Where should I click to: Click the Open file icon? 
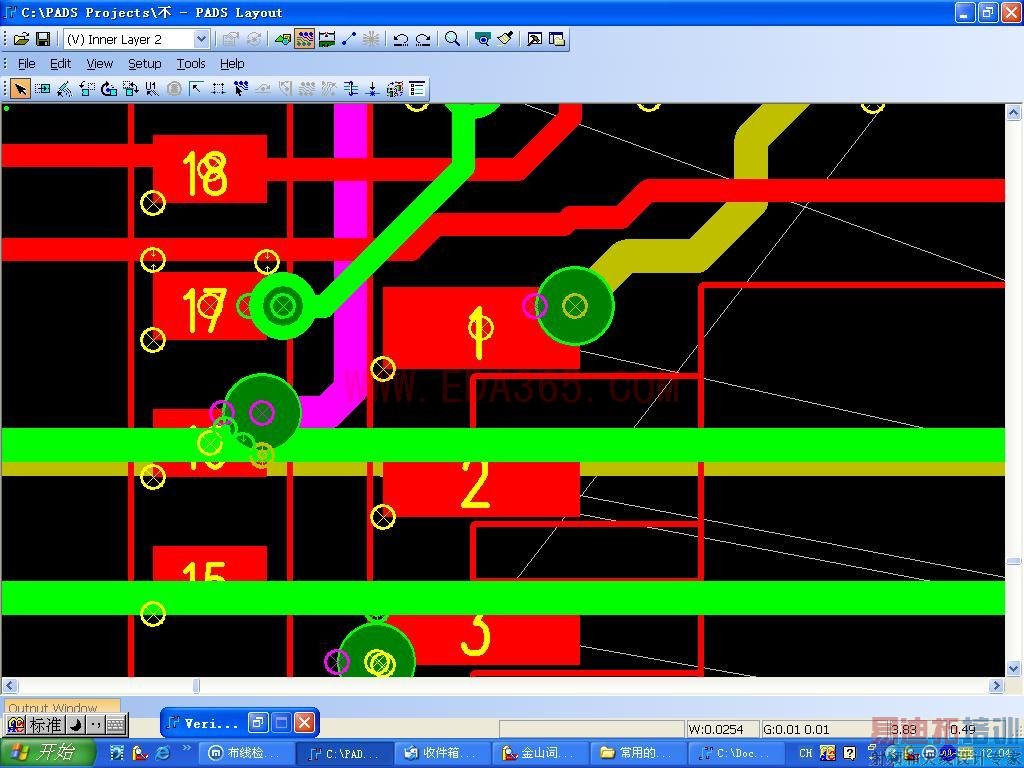(21, 39)
